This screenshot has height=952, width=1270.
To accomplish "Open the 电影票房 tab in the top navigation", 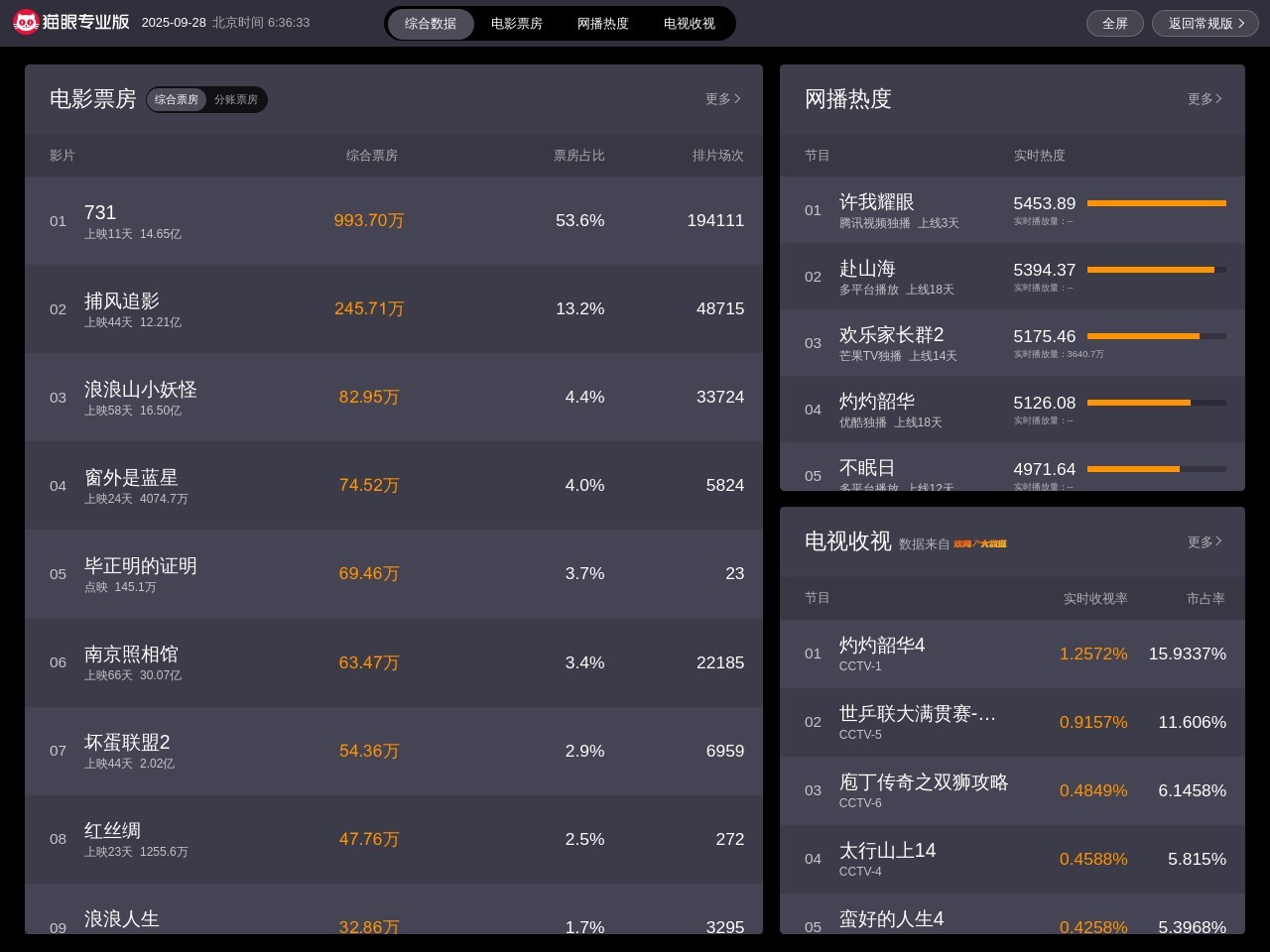I will pos(517,24).
